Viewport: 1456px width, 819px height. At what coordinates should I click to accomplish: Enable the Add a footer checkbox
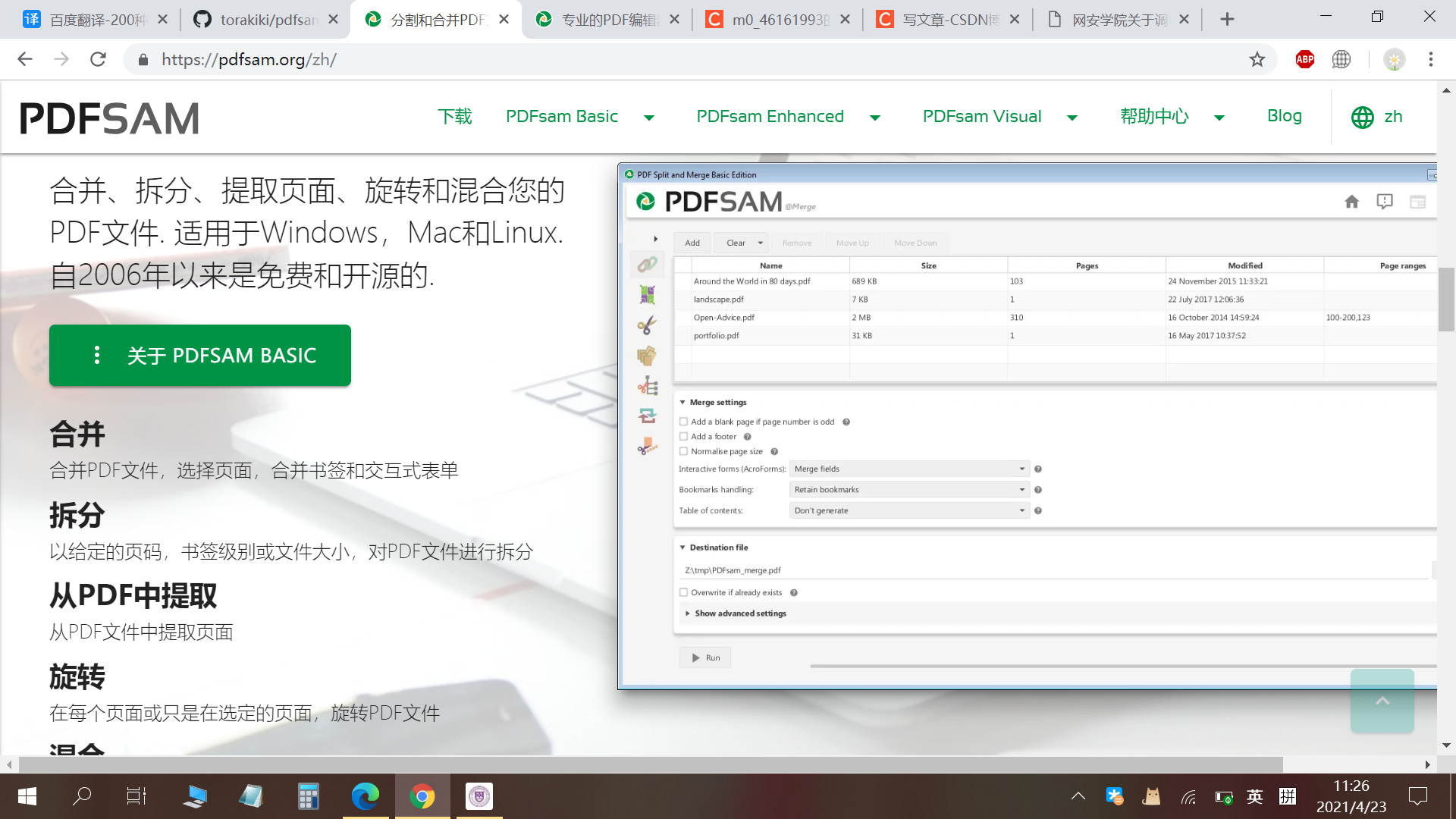pos(683,437)
